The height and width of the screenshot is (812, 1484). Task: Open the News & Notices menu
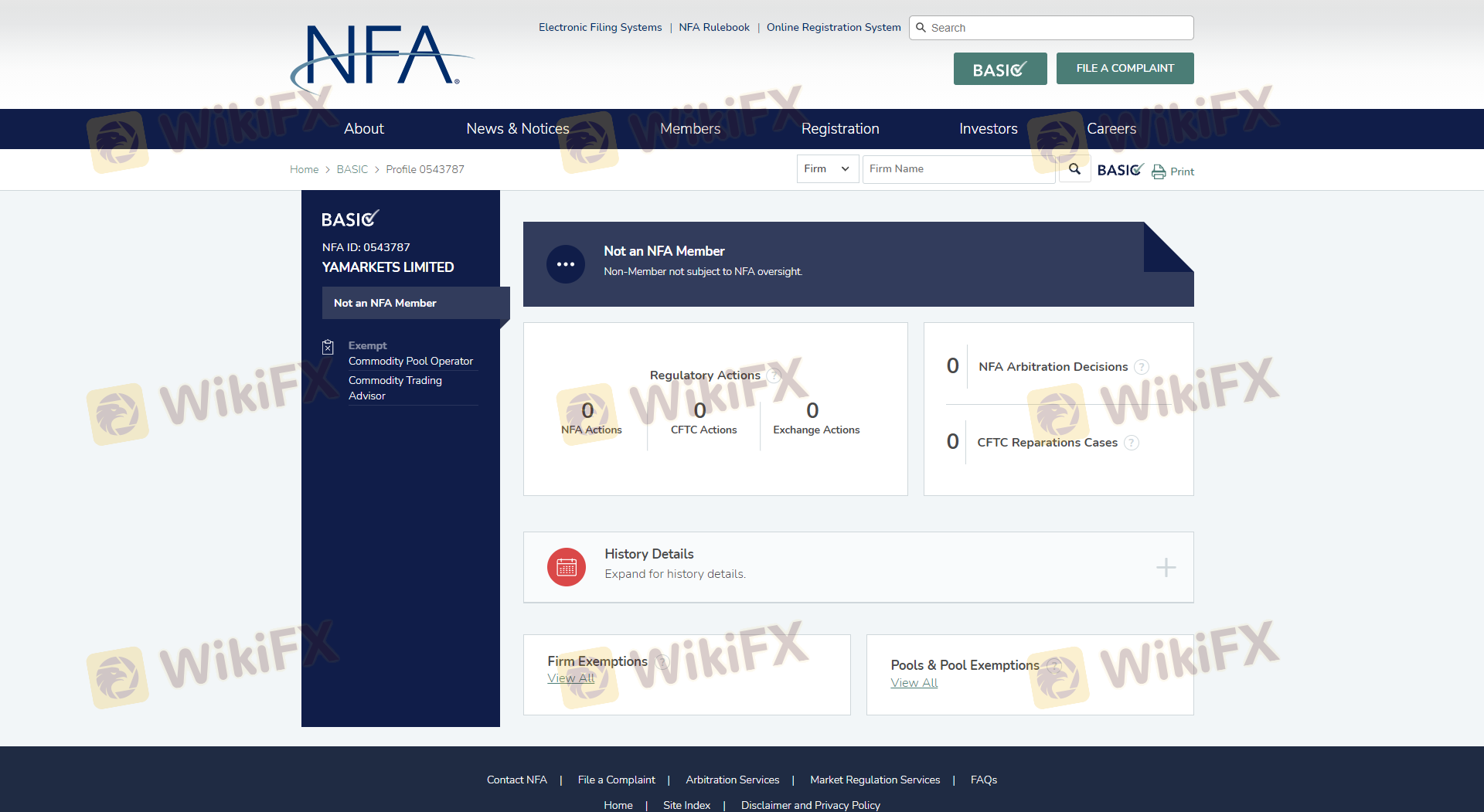[x=517, y=129]
